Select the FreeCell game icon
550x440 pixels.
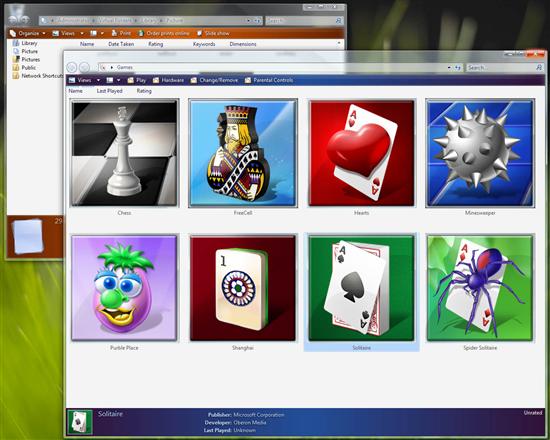[x=243, y=153]
